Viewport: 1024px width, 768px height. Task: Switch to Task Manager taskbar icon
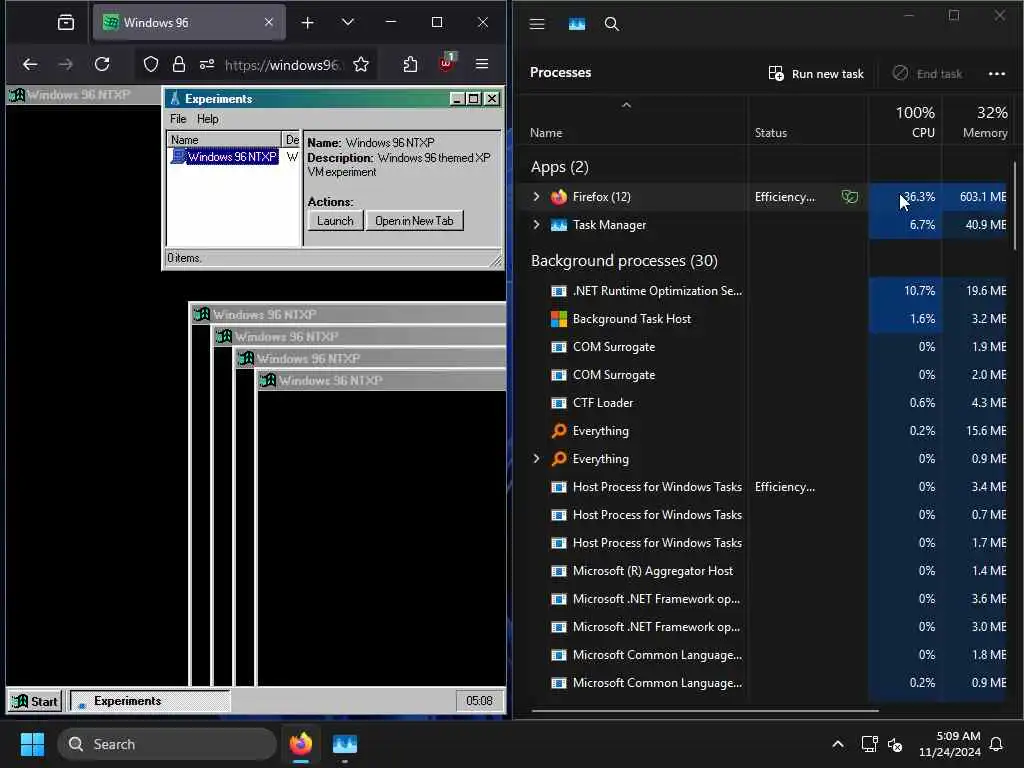click(x=345, y=744)
